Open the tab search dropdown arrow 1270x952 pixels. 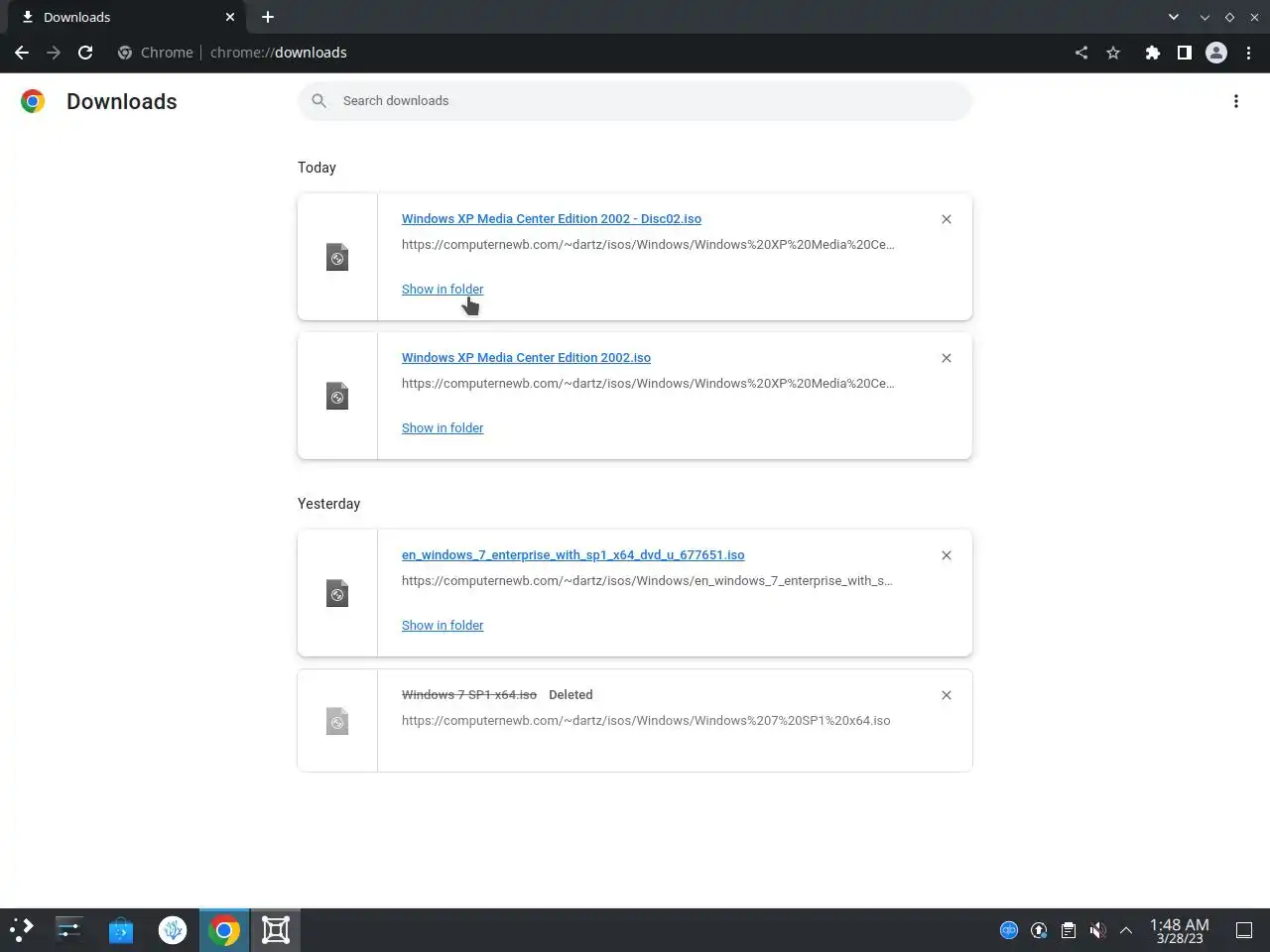pos(1174,17)
